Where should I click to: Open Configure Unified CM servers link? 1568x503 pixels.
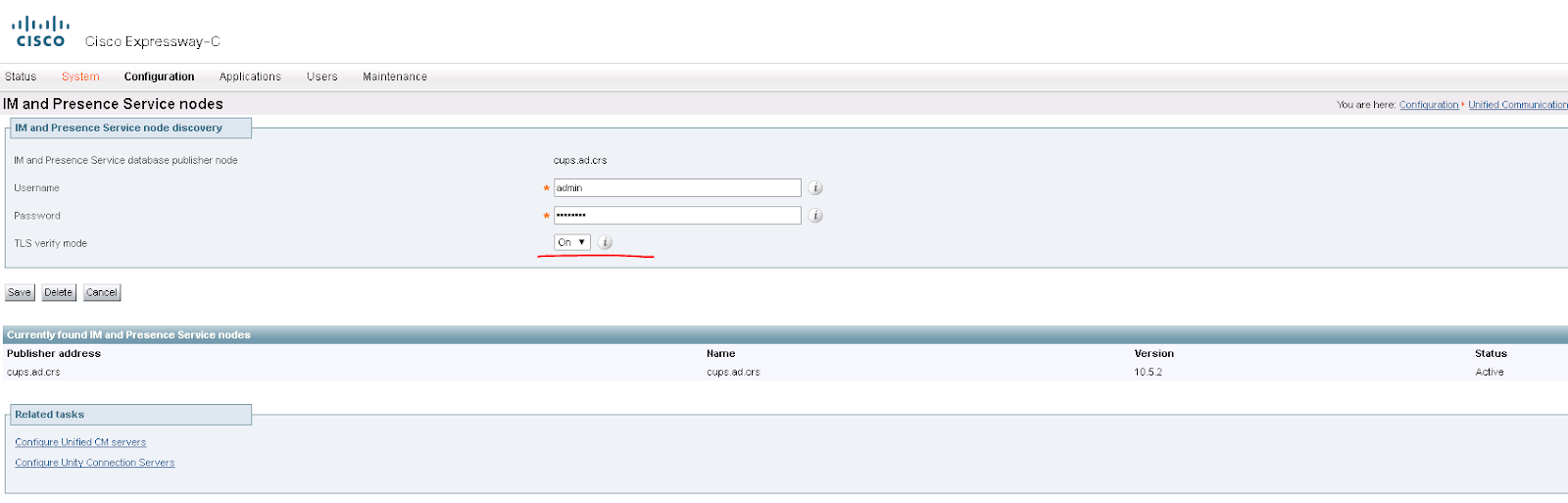point(80,442)
